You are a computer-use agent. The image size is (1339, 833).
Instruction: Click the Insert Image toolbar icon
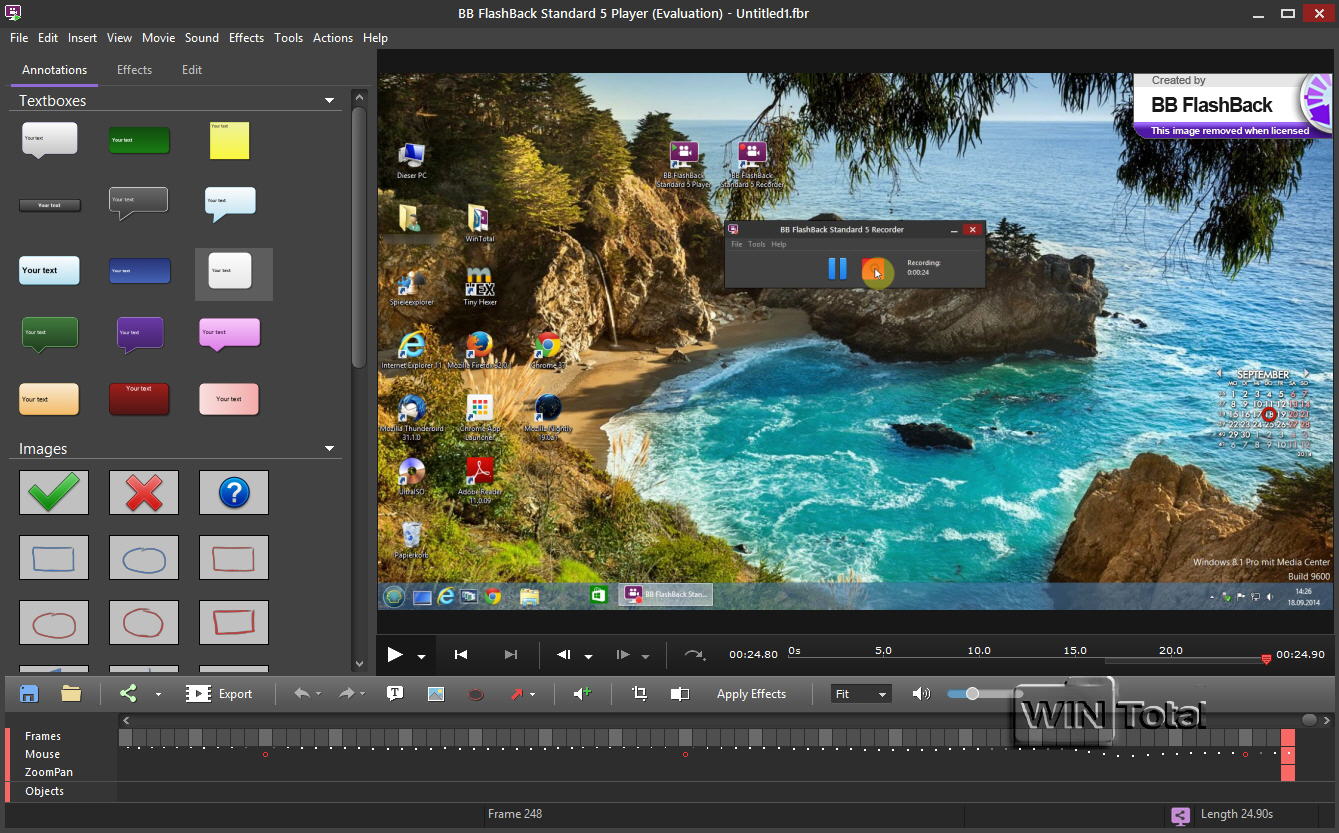436,693
